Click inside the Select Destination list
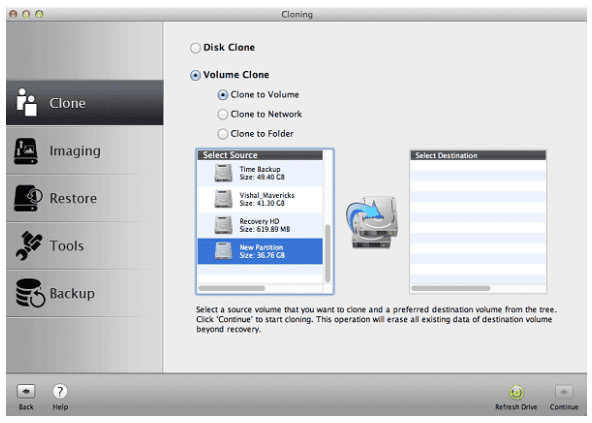The width and height of the screenshot is (592, 423). coord(478,222)
